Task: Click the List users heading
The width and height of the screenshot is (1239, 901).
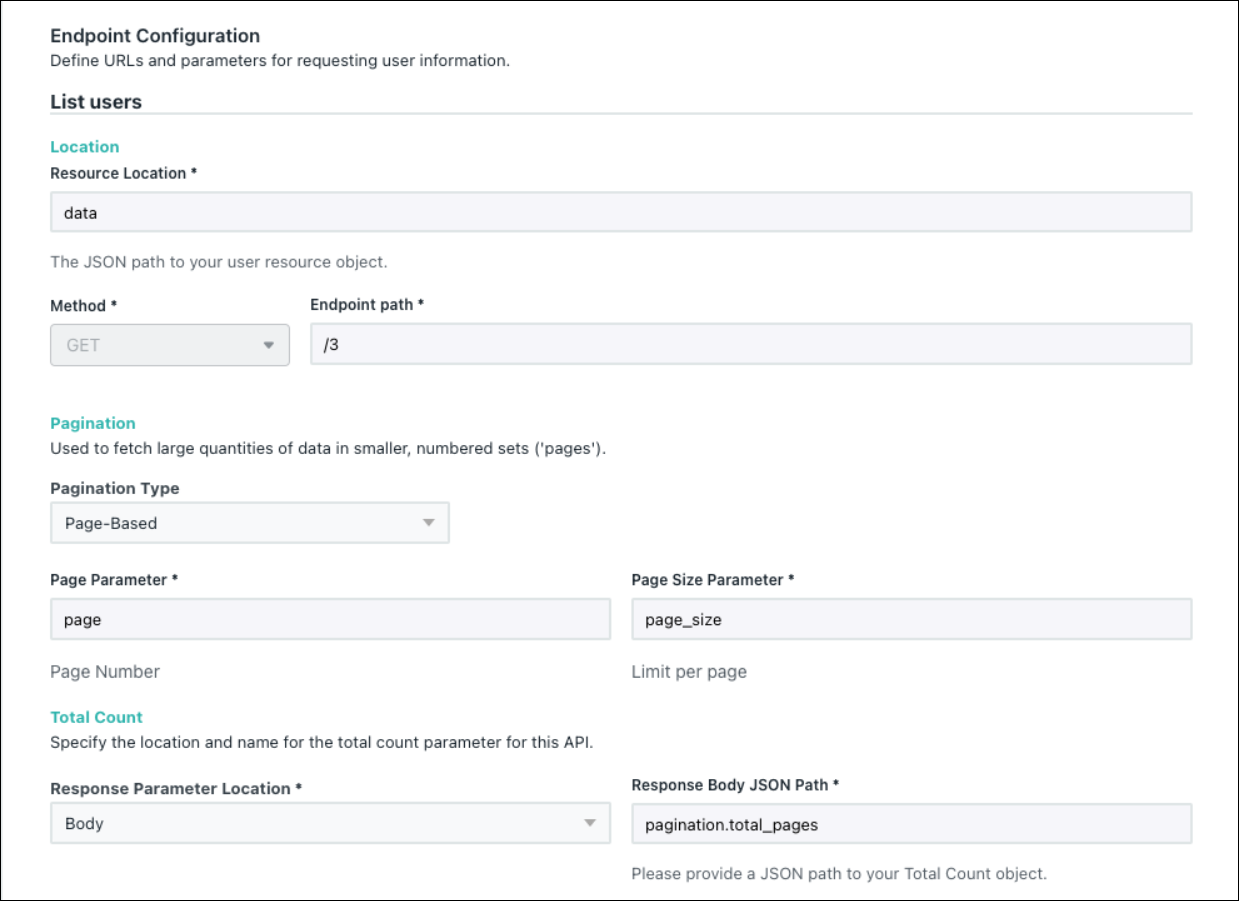Action: [96, 102]
